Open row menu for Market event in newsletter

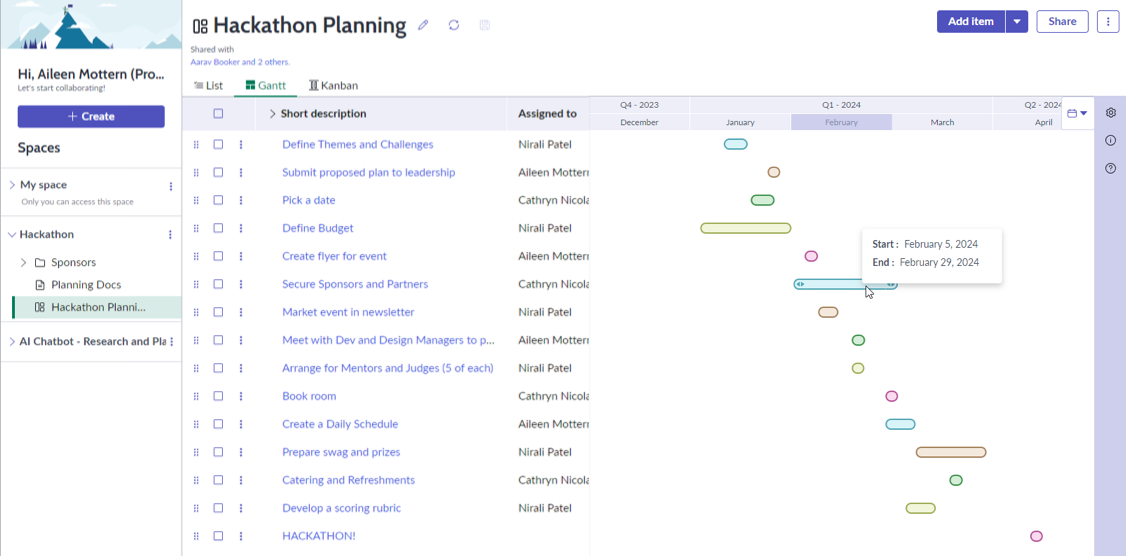click(241, 312)
